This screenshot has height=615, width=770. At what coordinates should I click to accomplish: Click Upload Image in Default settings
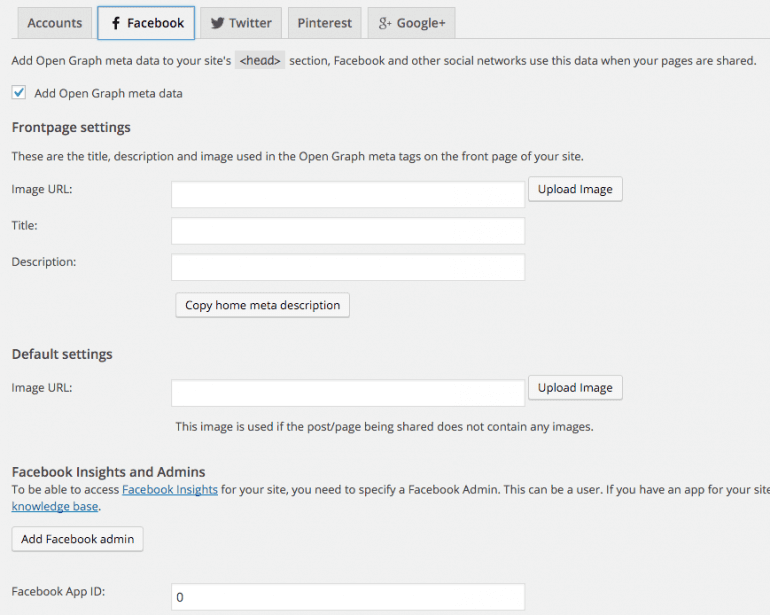pos(575,388)
